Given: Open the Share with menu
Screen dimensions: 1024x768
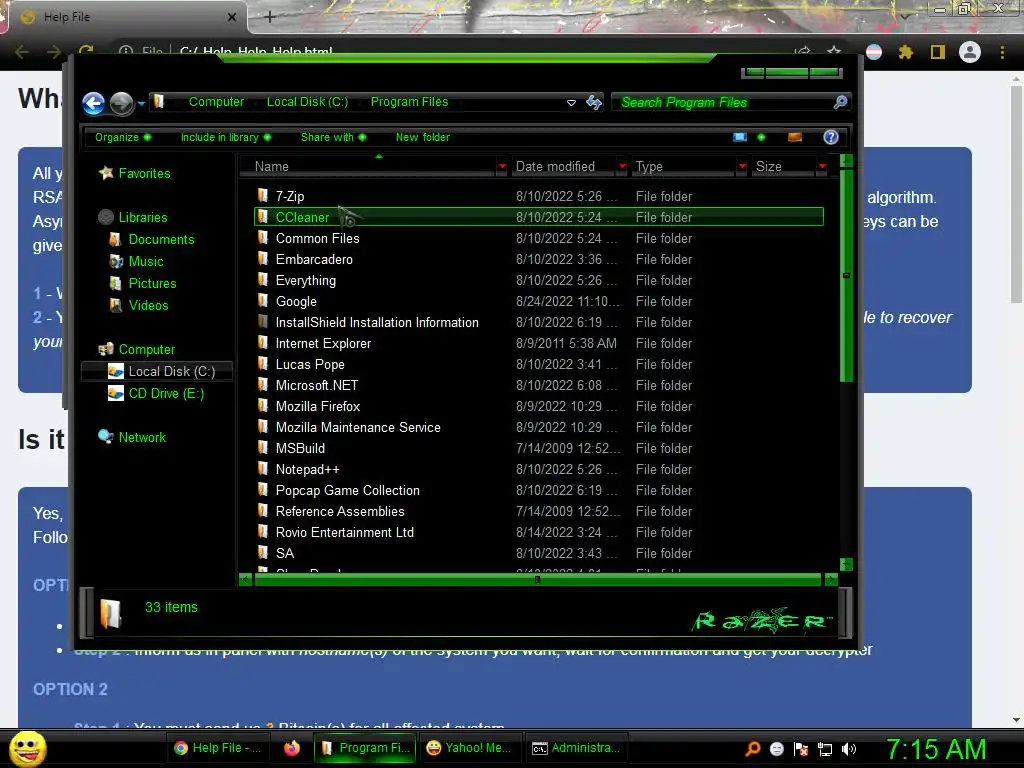Looking at the screenshot, I should pos(333,137).
